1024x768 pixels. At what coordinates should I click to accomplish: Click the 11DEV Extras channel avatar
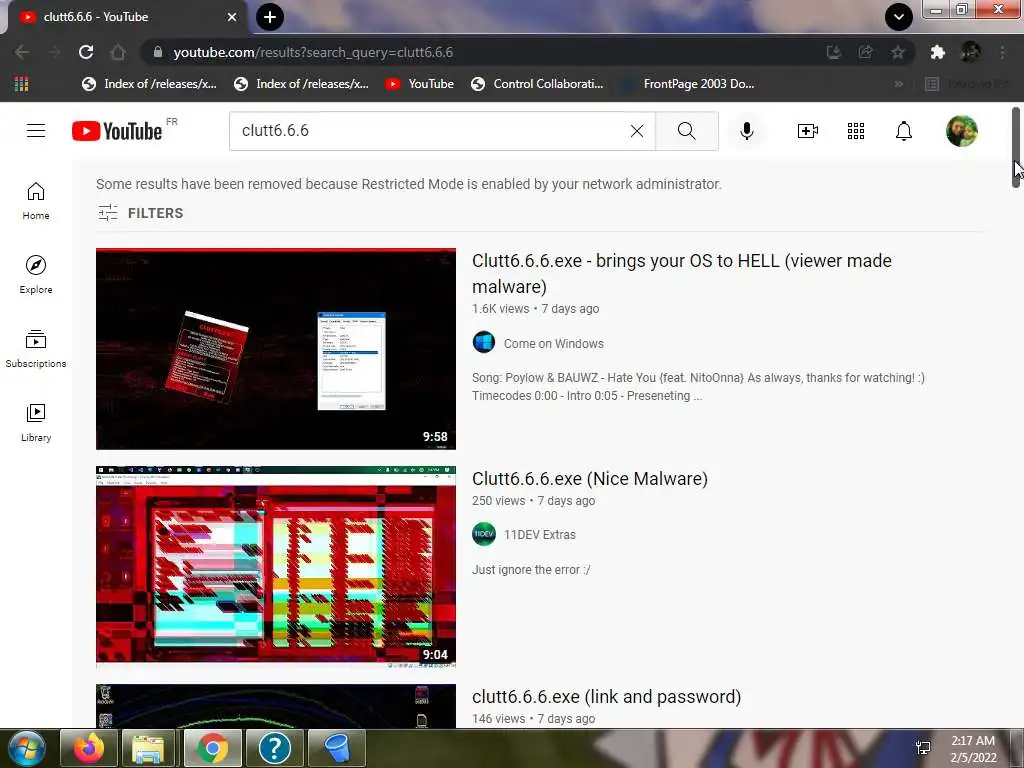click(484, 534)
